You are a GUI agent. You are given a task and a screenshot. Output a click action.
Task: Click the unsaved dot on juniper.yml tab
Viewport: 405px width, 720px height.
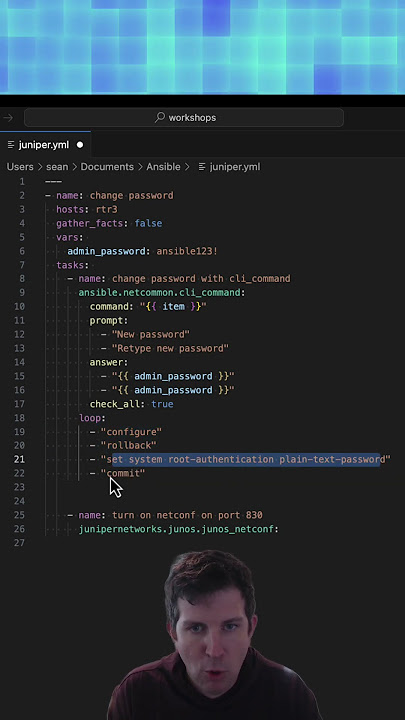80,145
